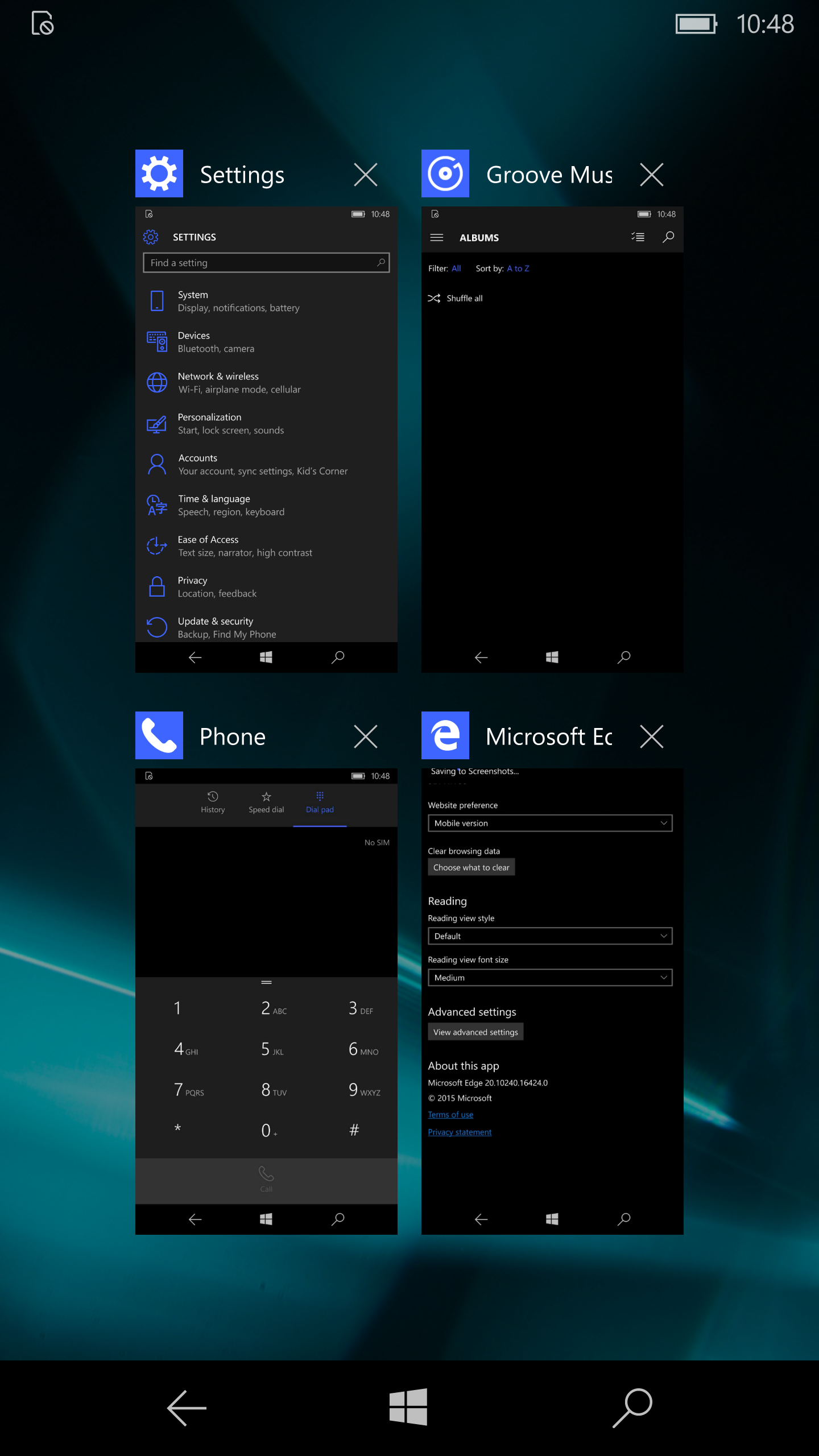Image resolution: width=819 pixels, height=1456 pixels.
Task: Select the ALBUMS header in Groove Music
Action: pos(479,238)
